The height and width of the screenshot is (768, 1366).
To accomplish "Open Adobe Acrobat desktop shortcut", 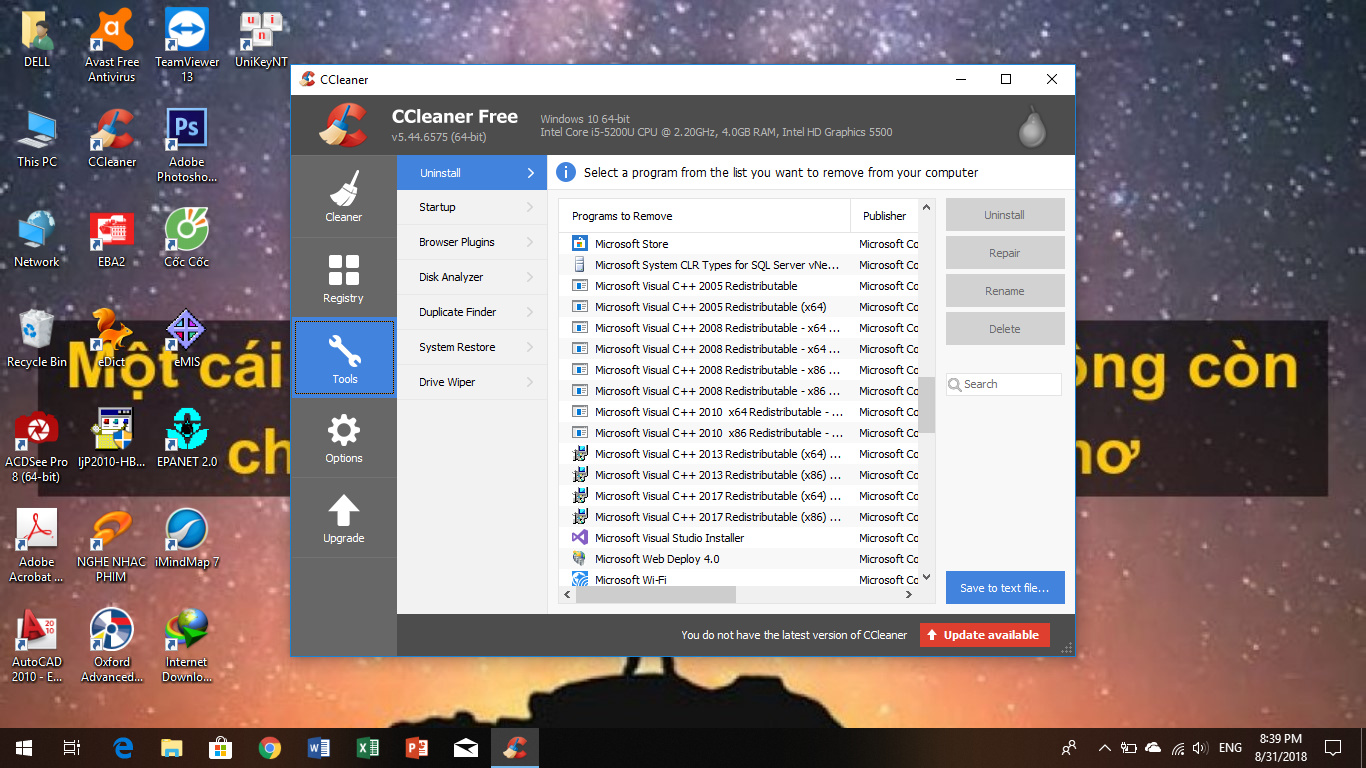I will tap(37, 546).
